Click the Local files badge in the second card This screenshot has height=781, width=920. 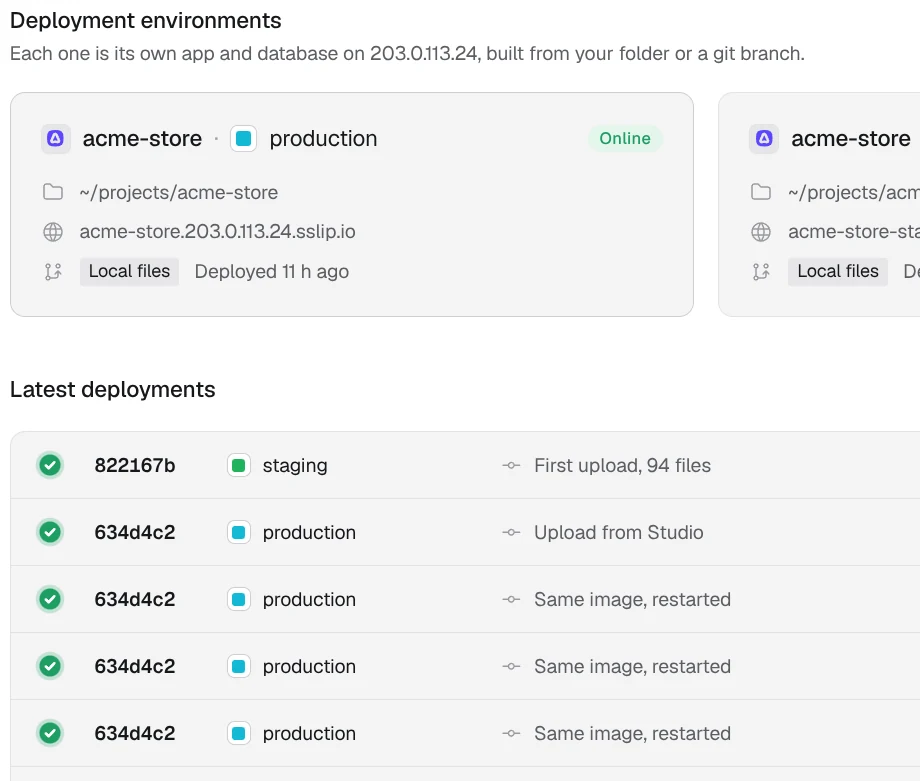pos(838,272)
